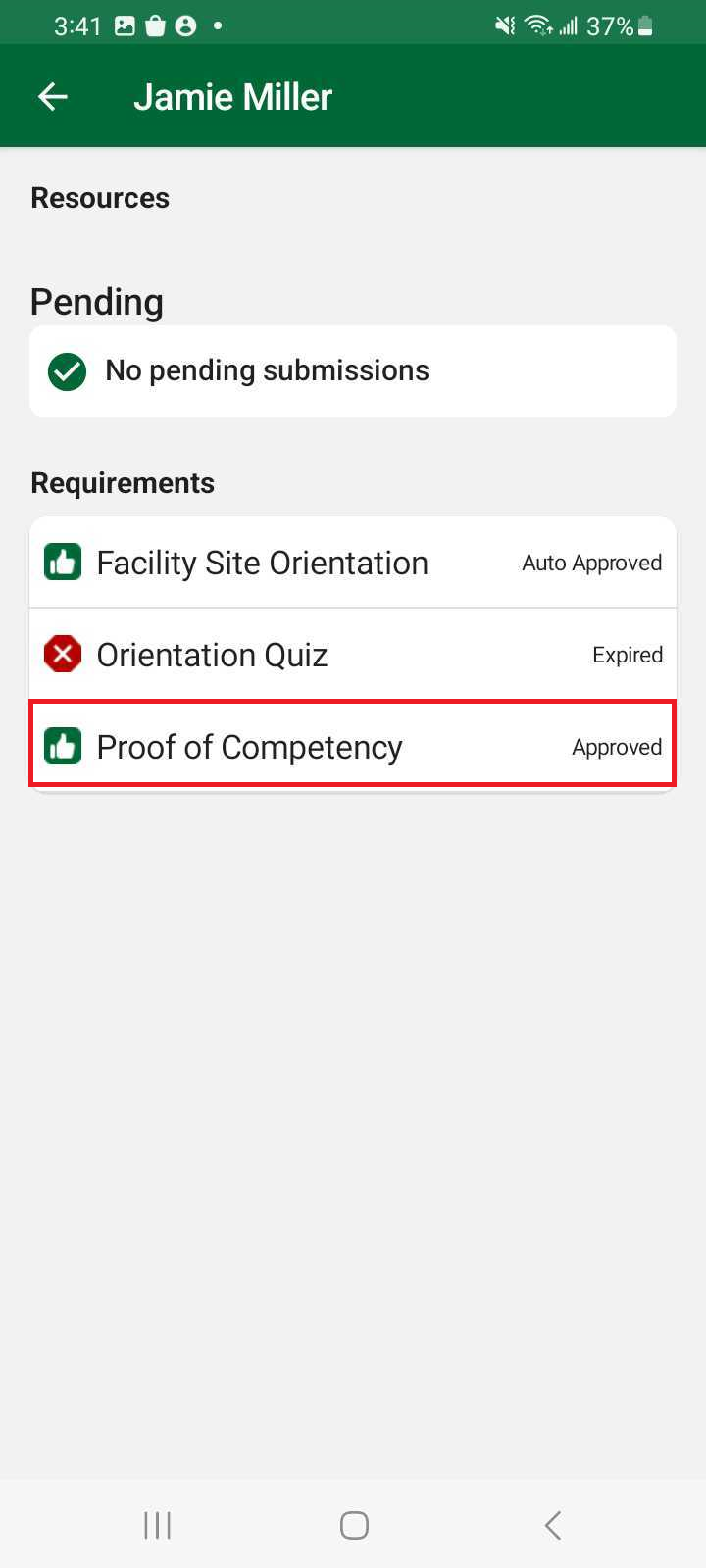Tap the Requirements section heading
The height and width of the screenshot is (1568, 706).
123,483
